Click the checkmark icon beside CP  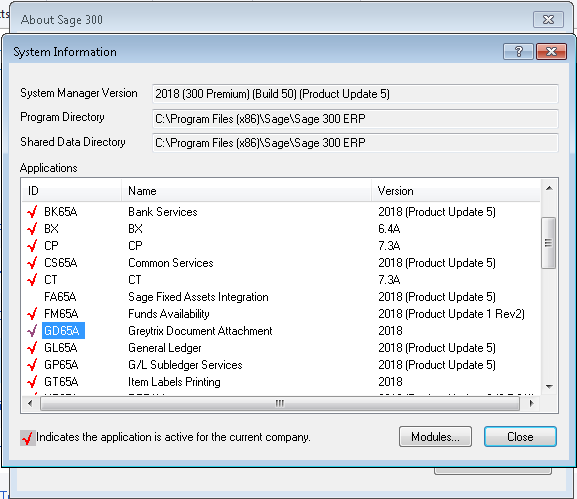[x=32, y=246]
